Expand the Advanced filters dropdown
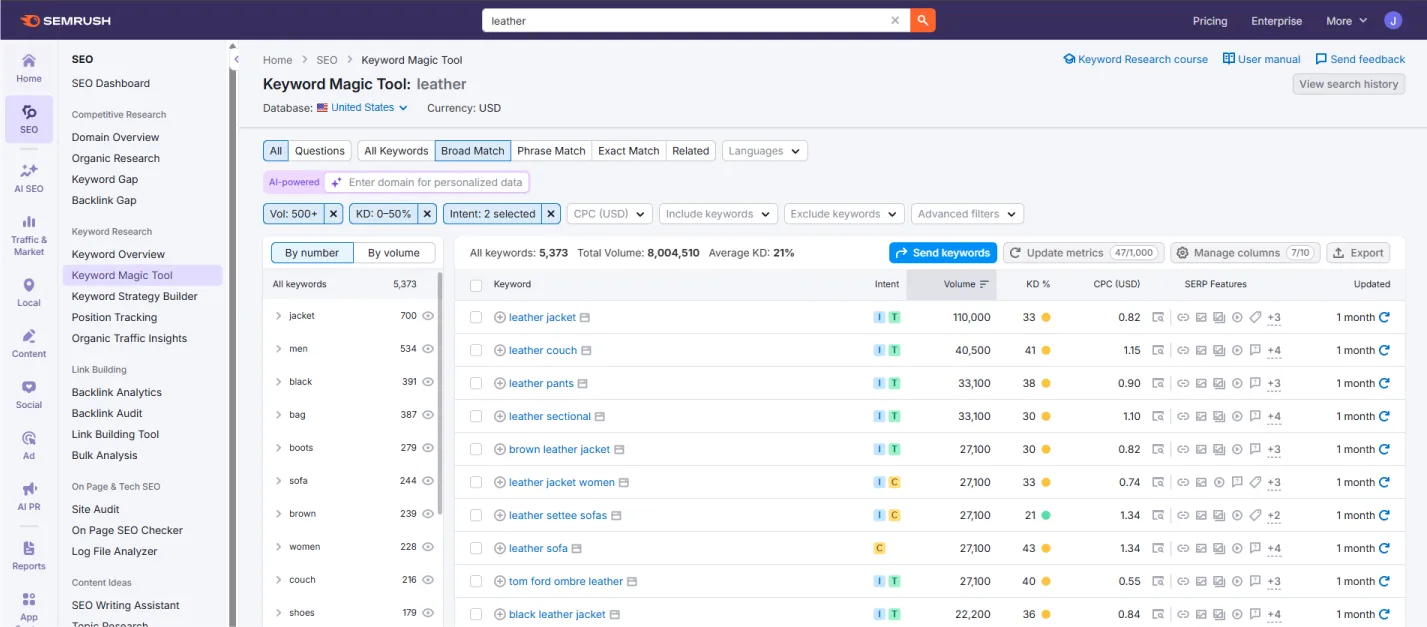Screen dimensions: 1427x627 (967, 214)
